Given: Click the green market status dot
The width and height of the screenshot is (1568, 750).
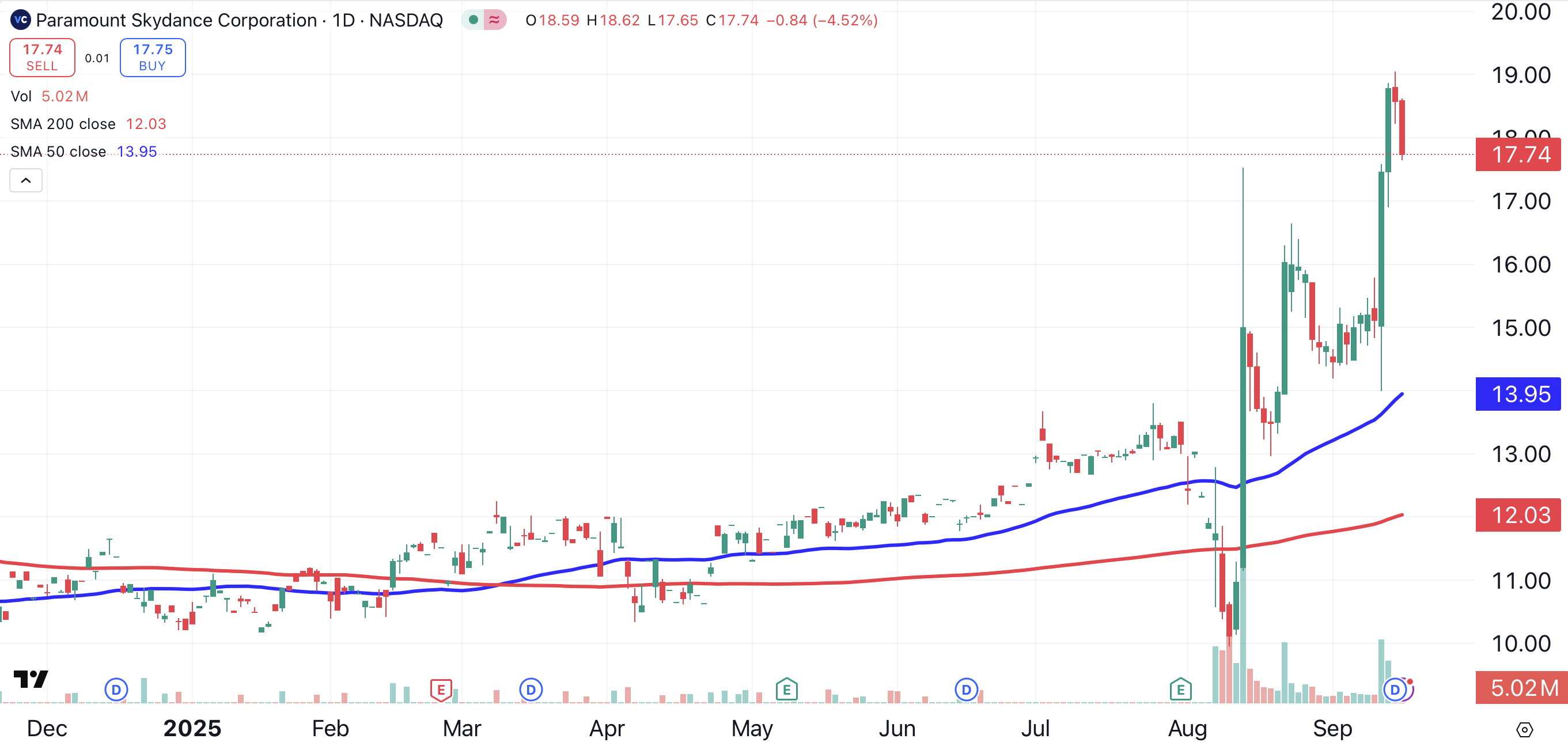Looking at the screenshot, I should [x=473, y=20].
